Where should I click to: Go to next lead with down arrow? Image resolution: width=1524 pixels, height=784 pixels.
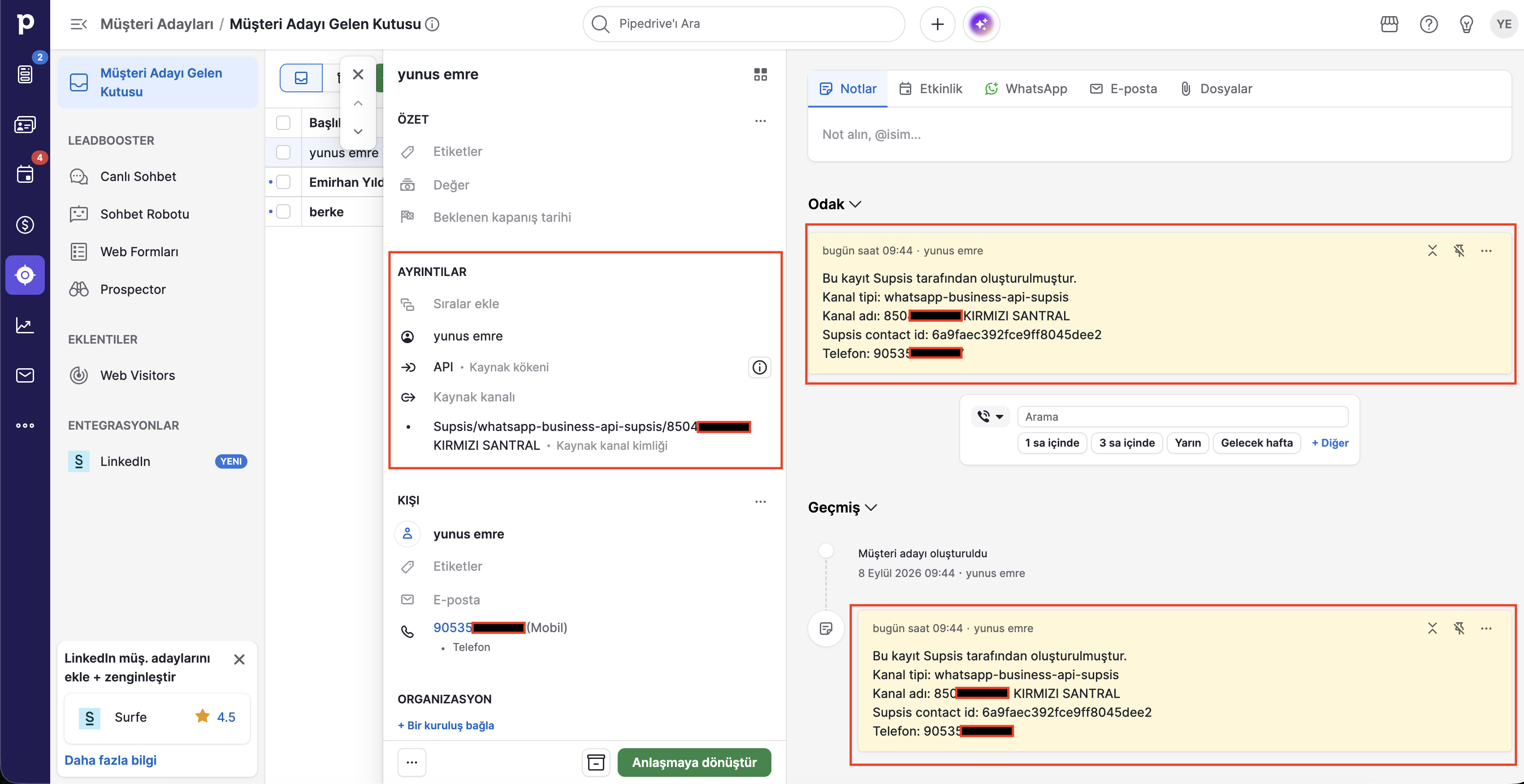(358, 131)
